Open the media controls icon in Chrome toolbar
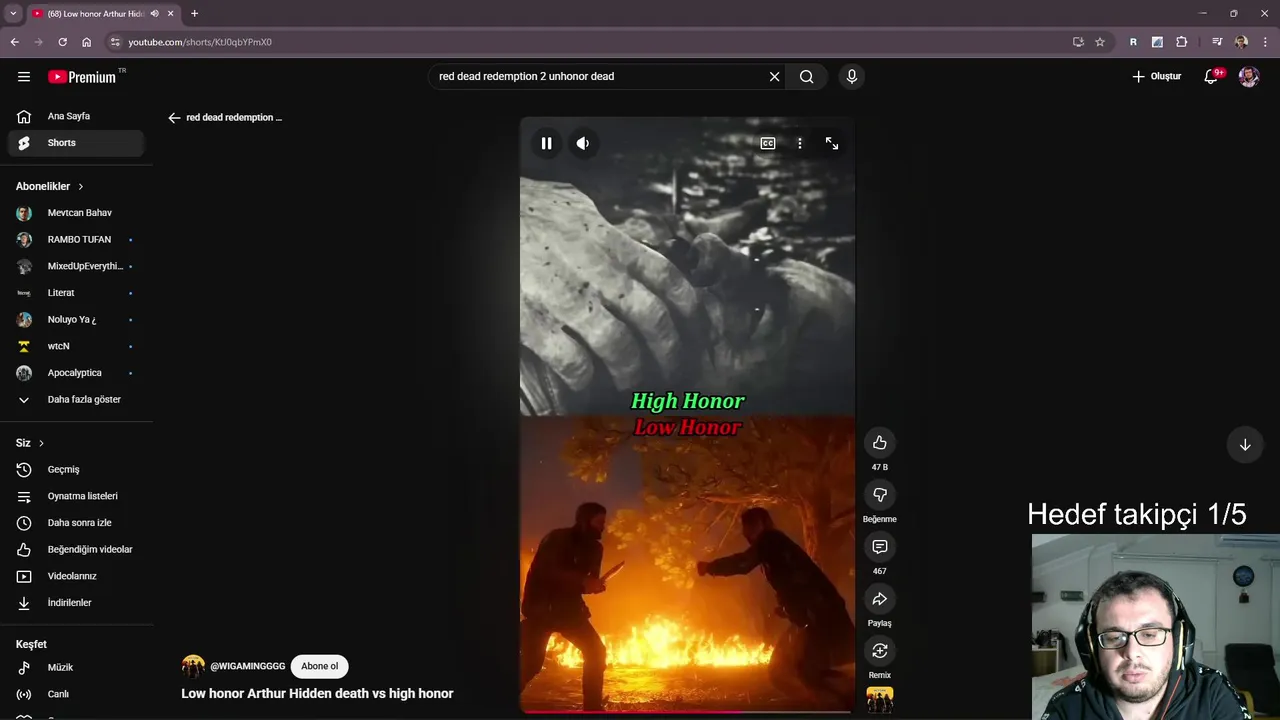1280x720 pixels. click(x=1217, y=42)
